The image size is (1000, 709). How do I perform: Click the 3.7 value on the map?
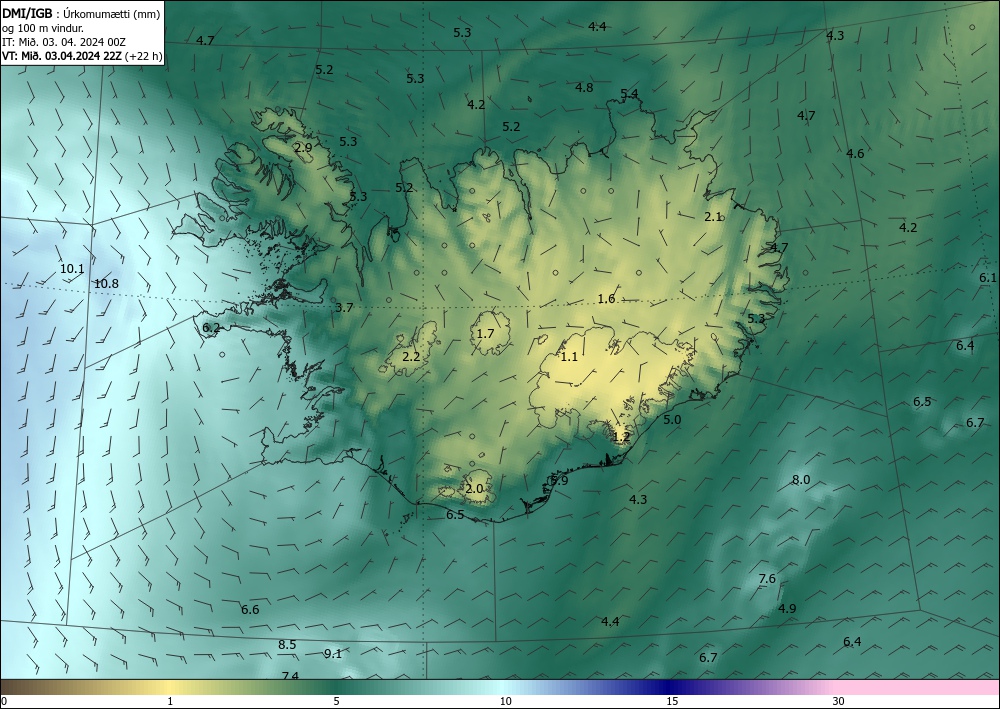coord(344,308)
